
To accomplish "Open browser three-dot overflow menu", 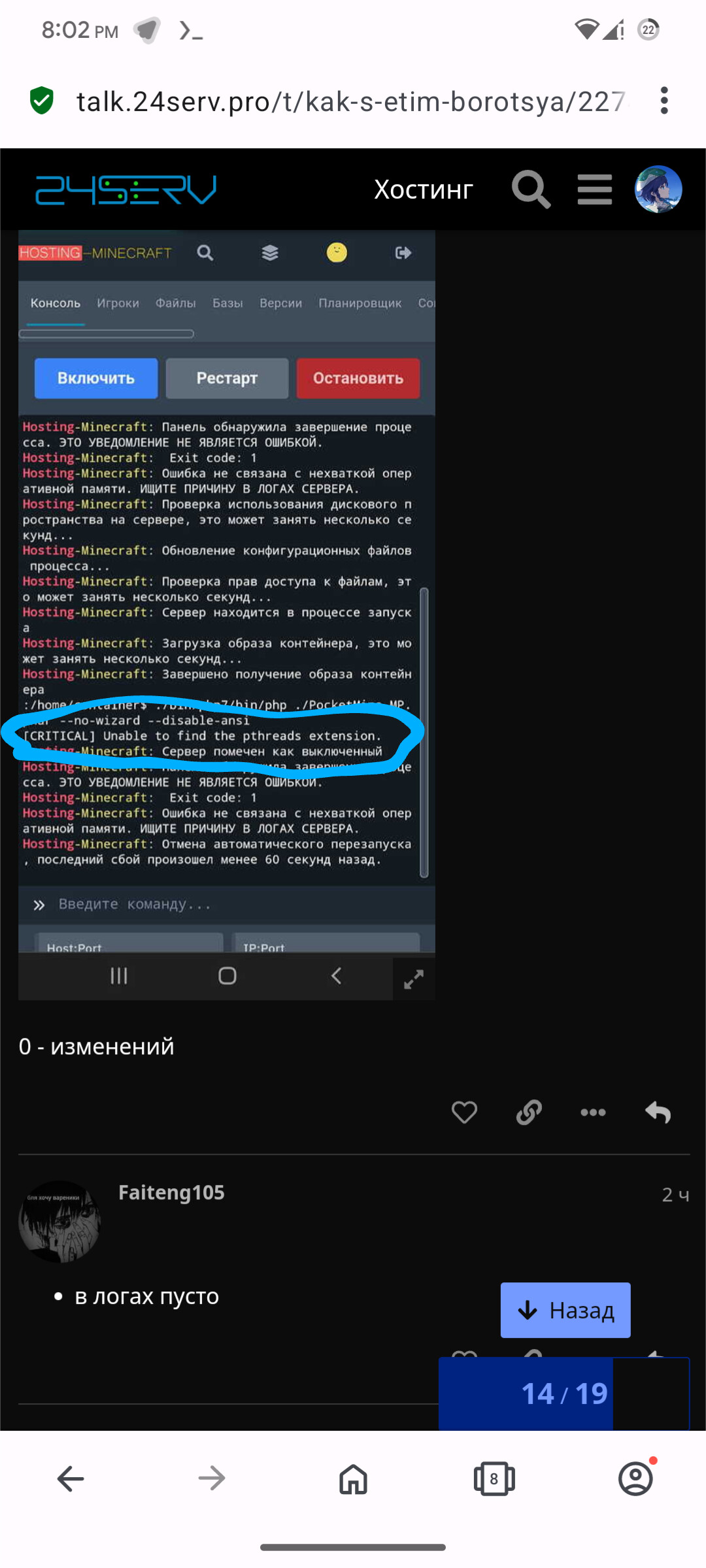I will coord(664,101).
